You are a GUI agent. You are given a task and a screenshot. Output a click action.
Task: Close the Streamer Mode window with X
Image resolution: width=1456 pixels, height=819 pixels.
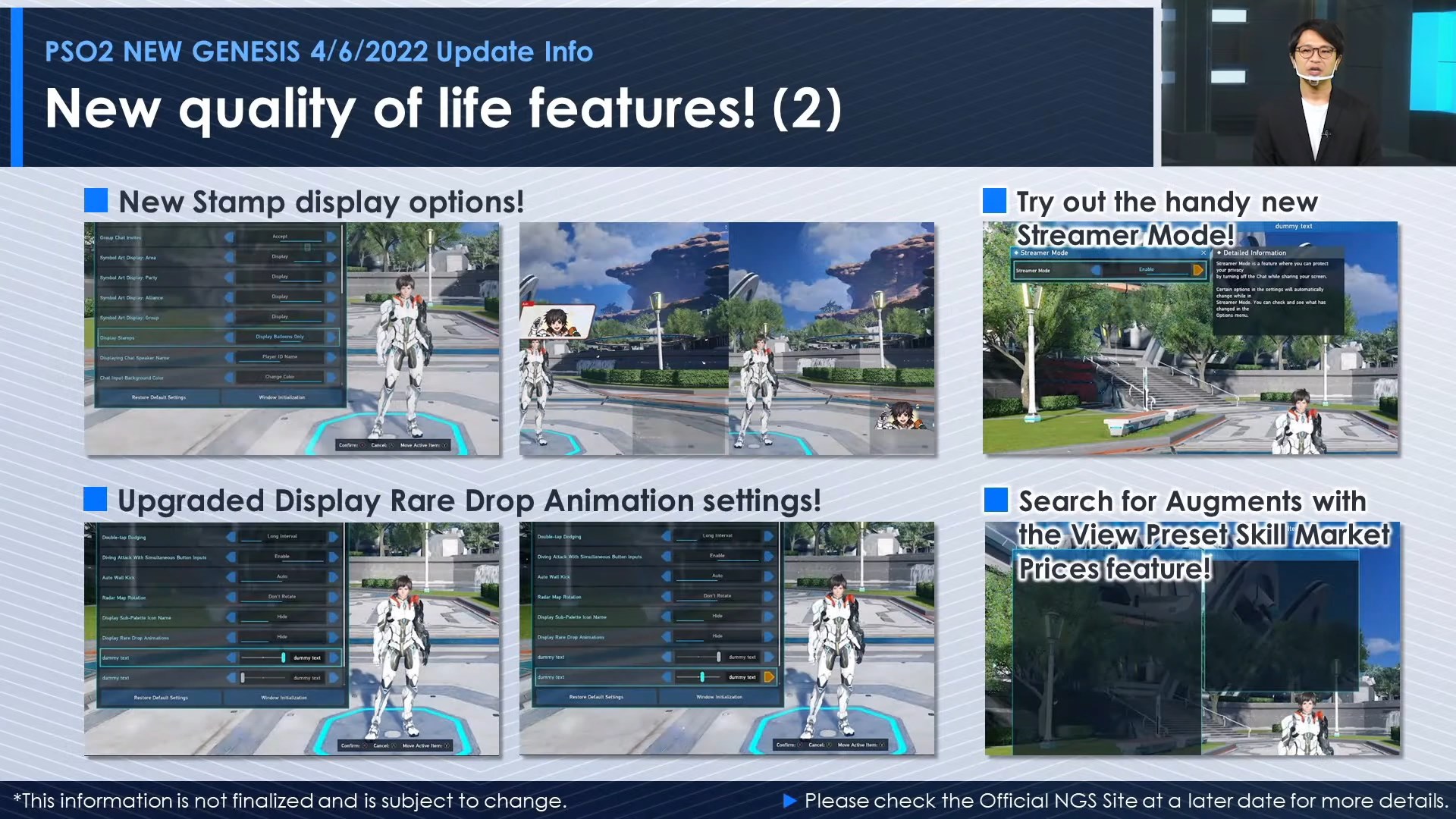tap(1203, 253)
